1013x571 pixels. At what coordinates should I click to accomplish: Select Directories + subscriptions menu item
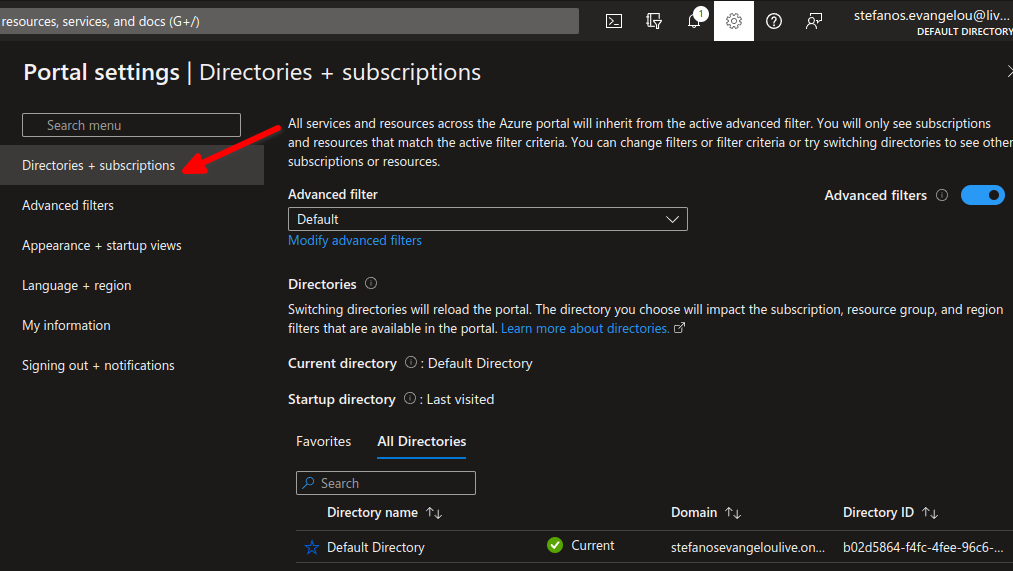tap(132, 165)
